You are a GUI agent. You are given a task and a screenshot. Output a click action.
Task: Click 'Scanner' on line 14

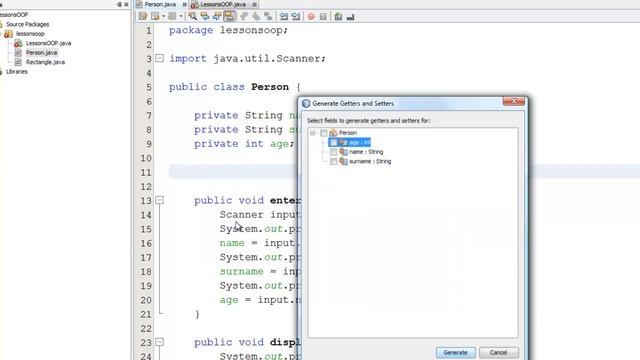(x=242, y=215)
